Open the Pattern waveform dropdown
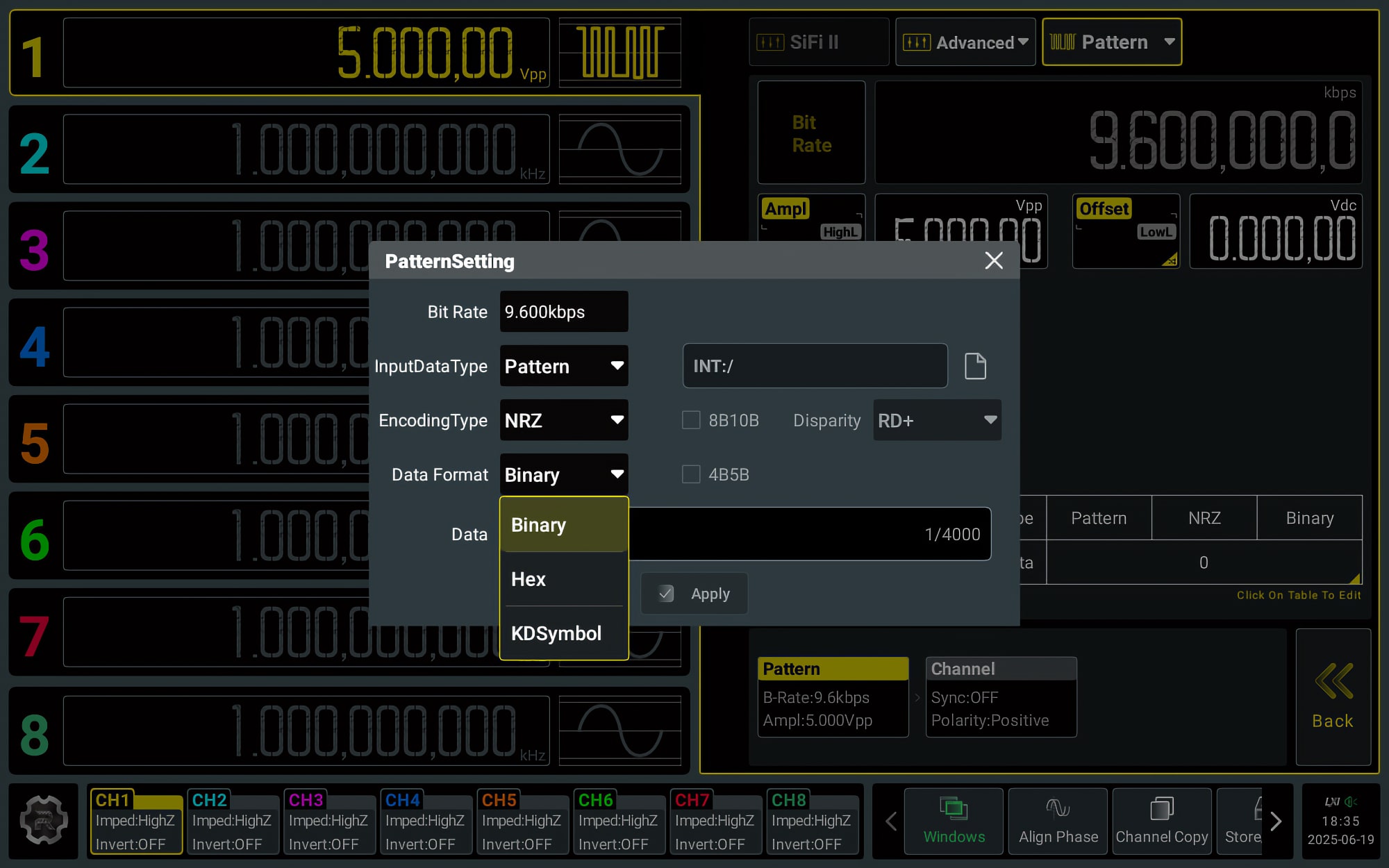The height and width of the screenshot is (868, 1389). click(x=1112, y=42)
